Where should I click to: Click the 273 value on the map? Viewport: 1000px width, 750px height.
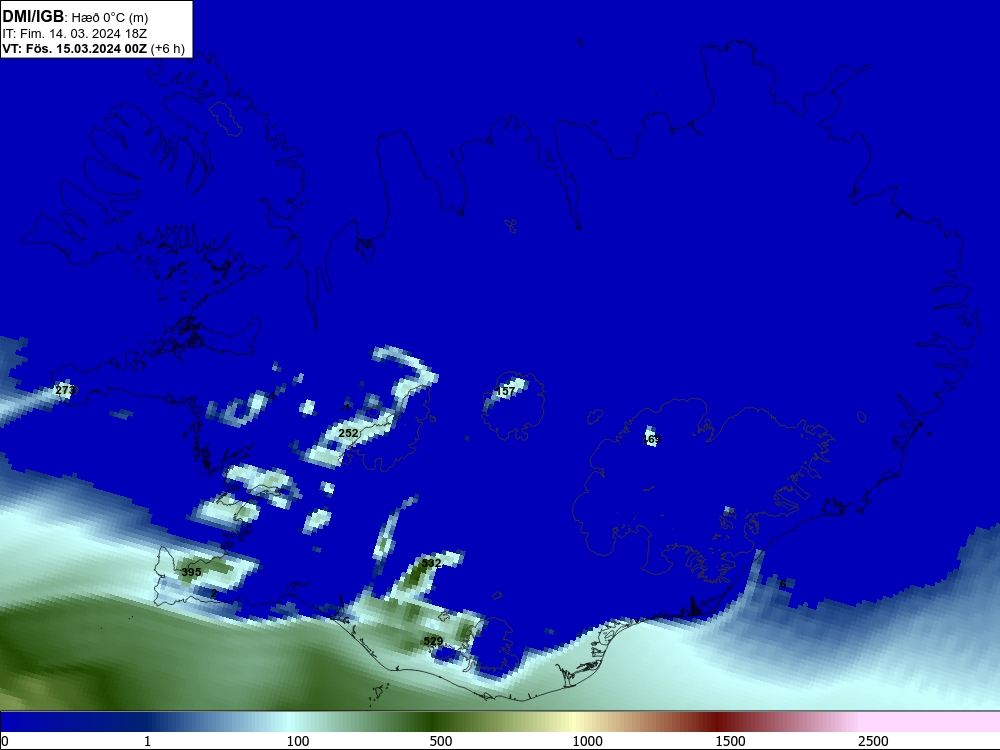(65, 390)
